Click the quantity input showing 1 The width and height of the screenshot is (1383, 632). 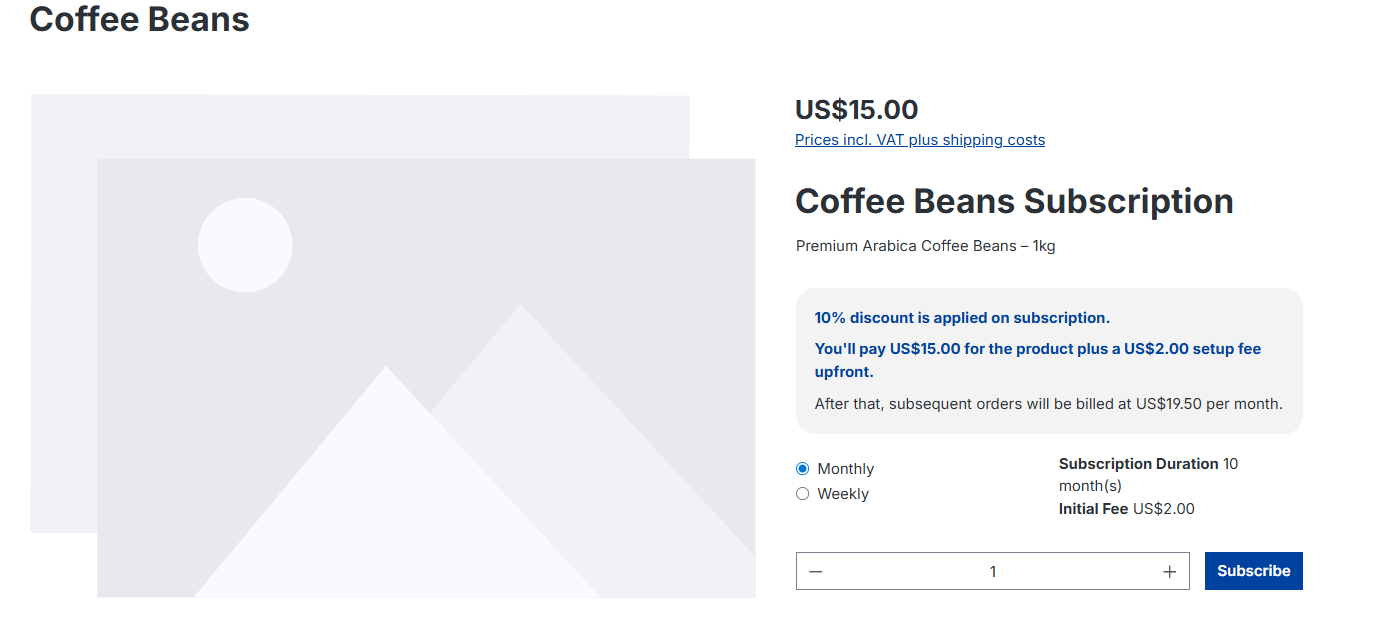click(x=992, y=571)
